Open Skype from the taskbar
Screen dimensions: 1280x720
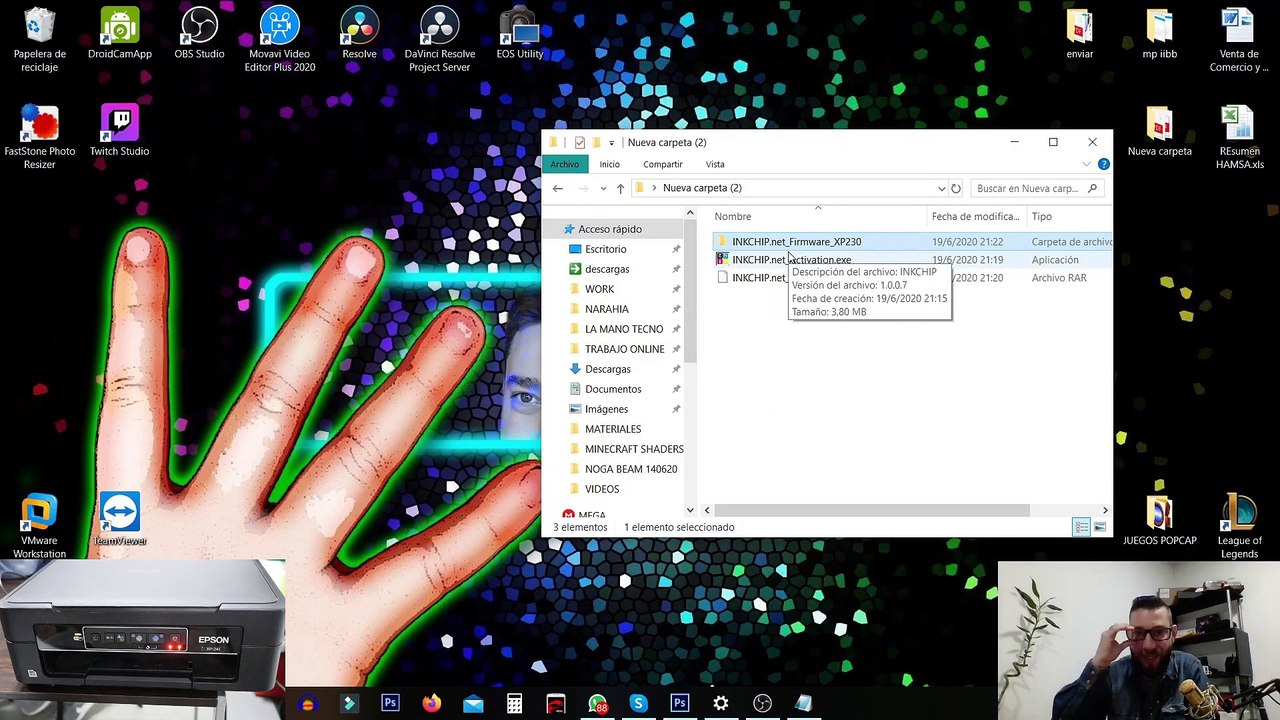(638, 704)
